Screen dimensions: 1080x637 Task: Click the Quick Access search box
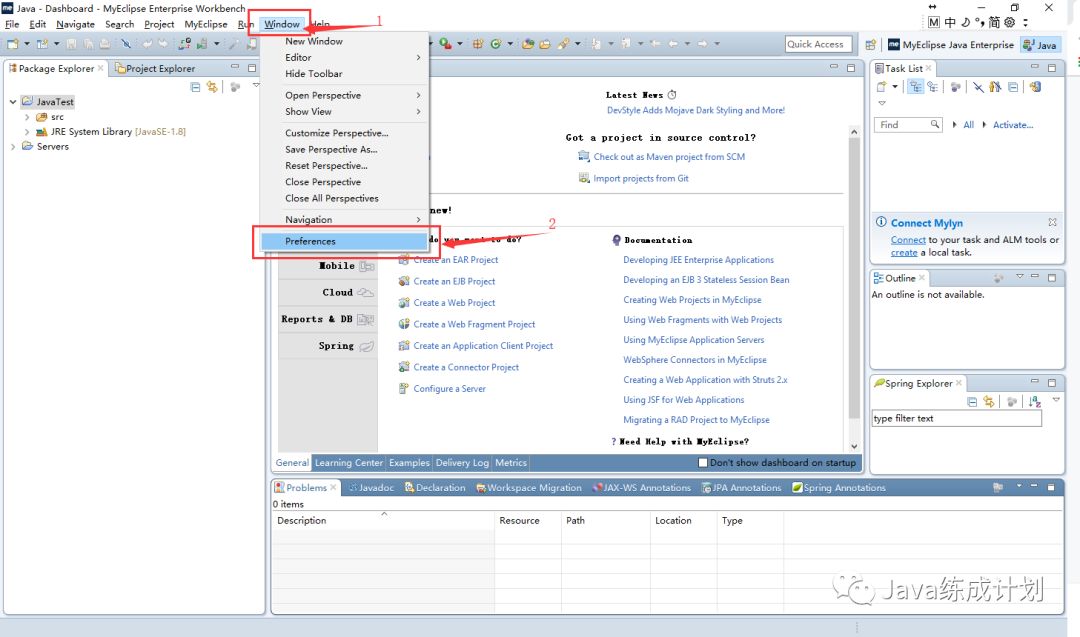click(x=818, y=44)
